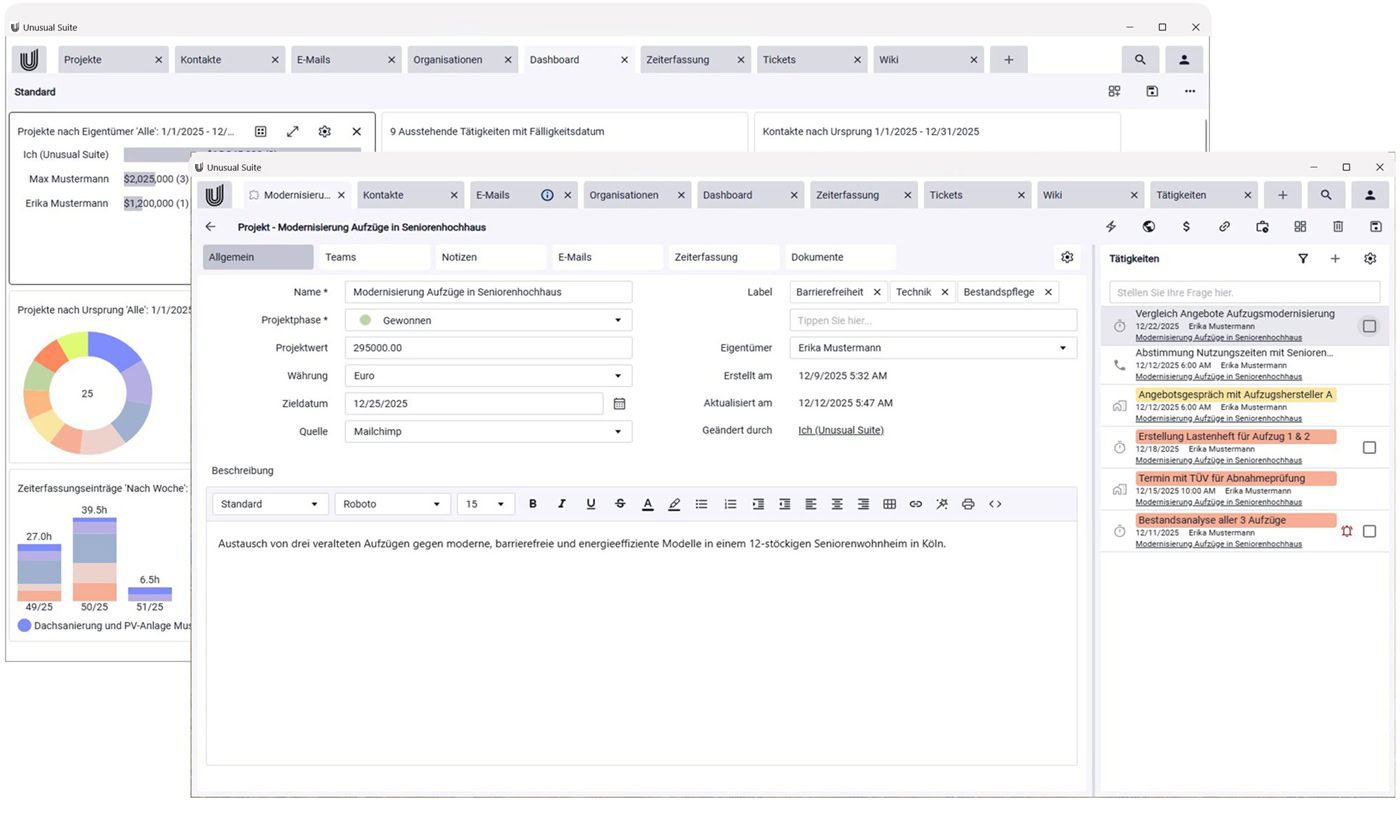
Task: Check the 'Vergleich Angebote Aufzugsmodernisierung' task checkbox
Action: pyautogui.click(x=1369, y=326)
